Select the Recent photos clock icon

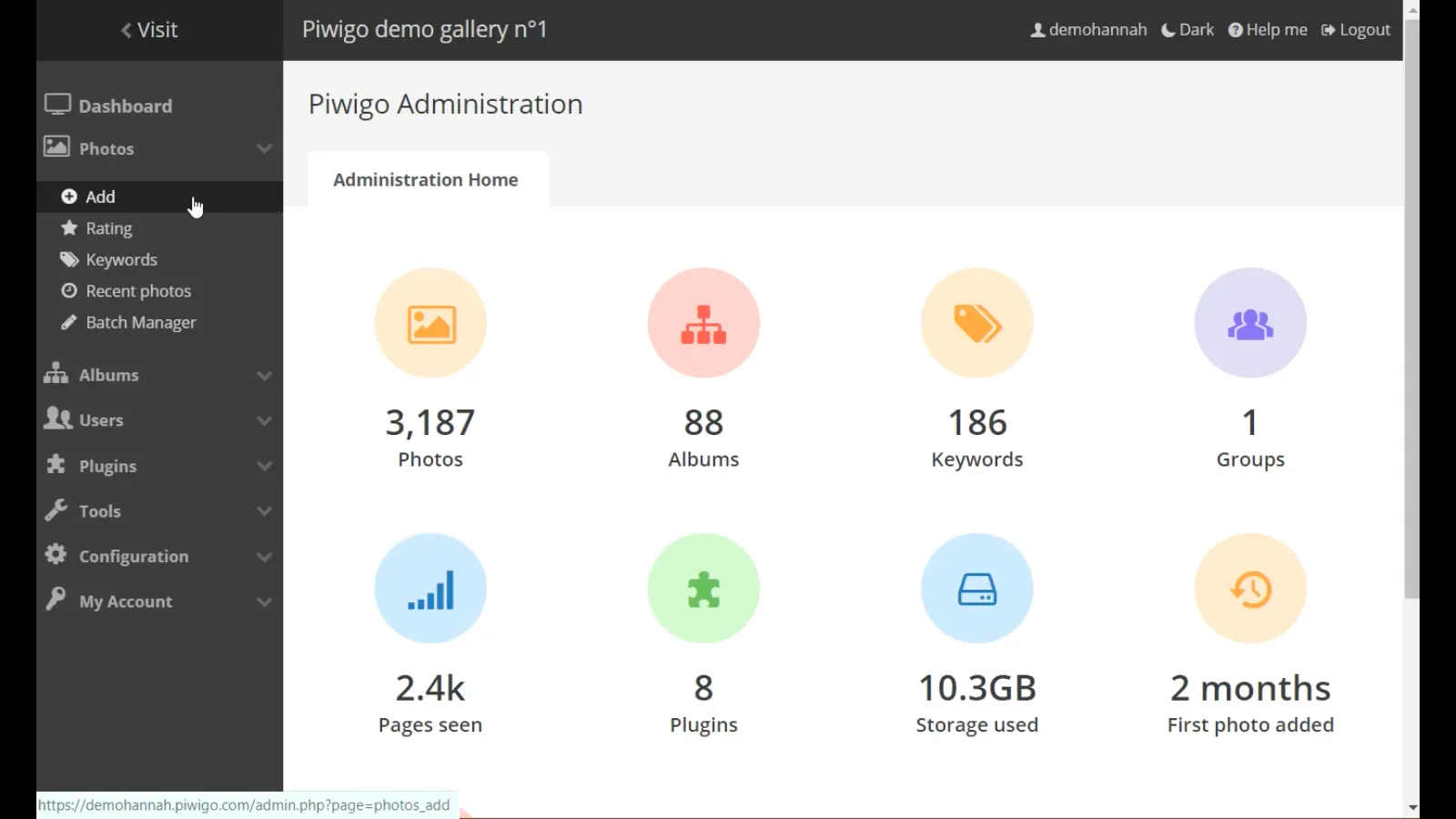coord(69,290)
